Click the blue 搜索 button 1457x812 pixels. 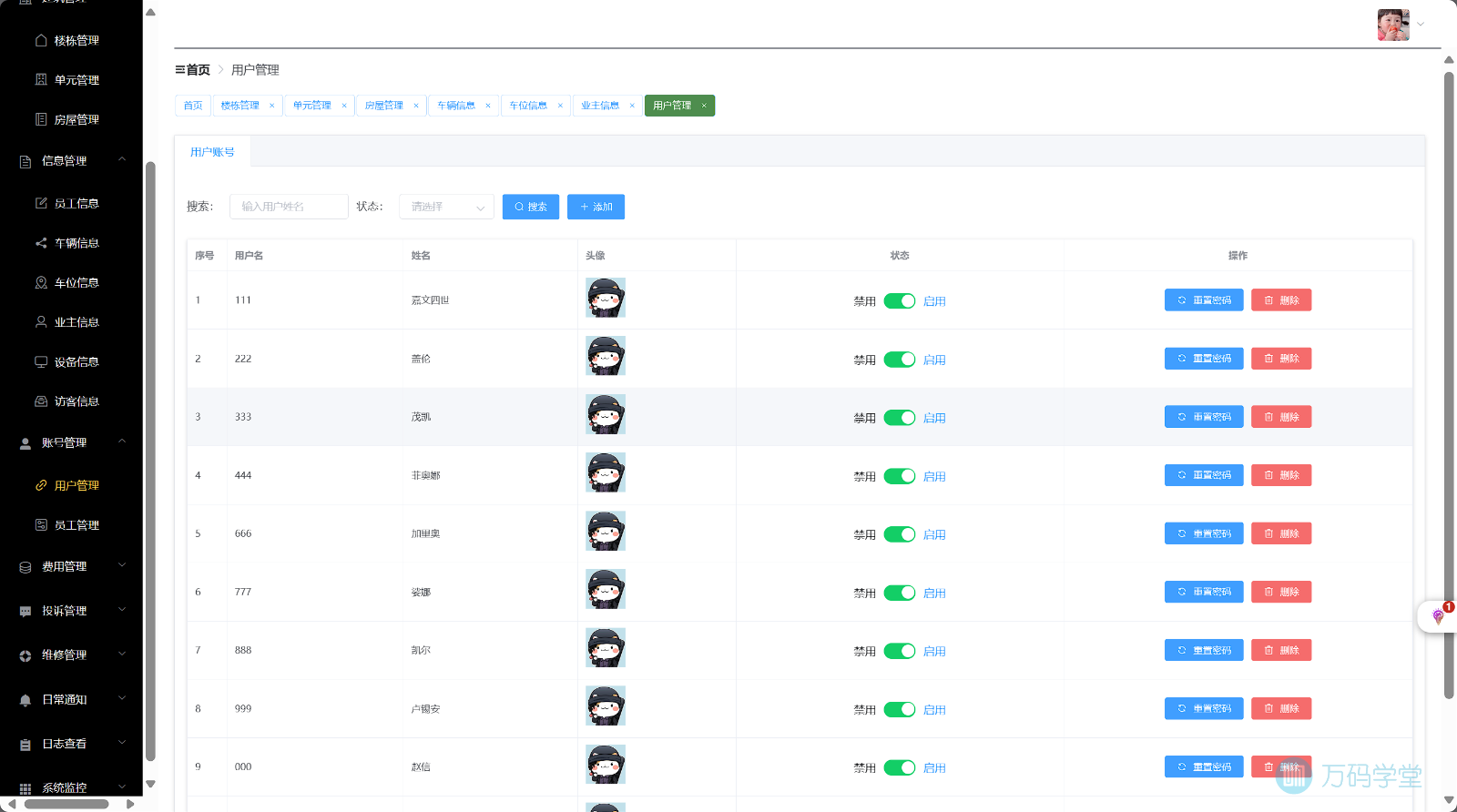531,207
